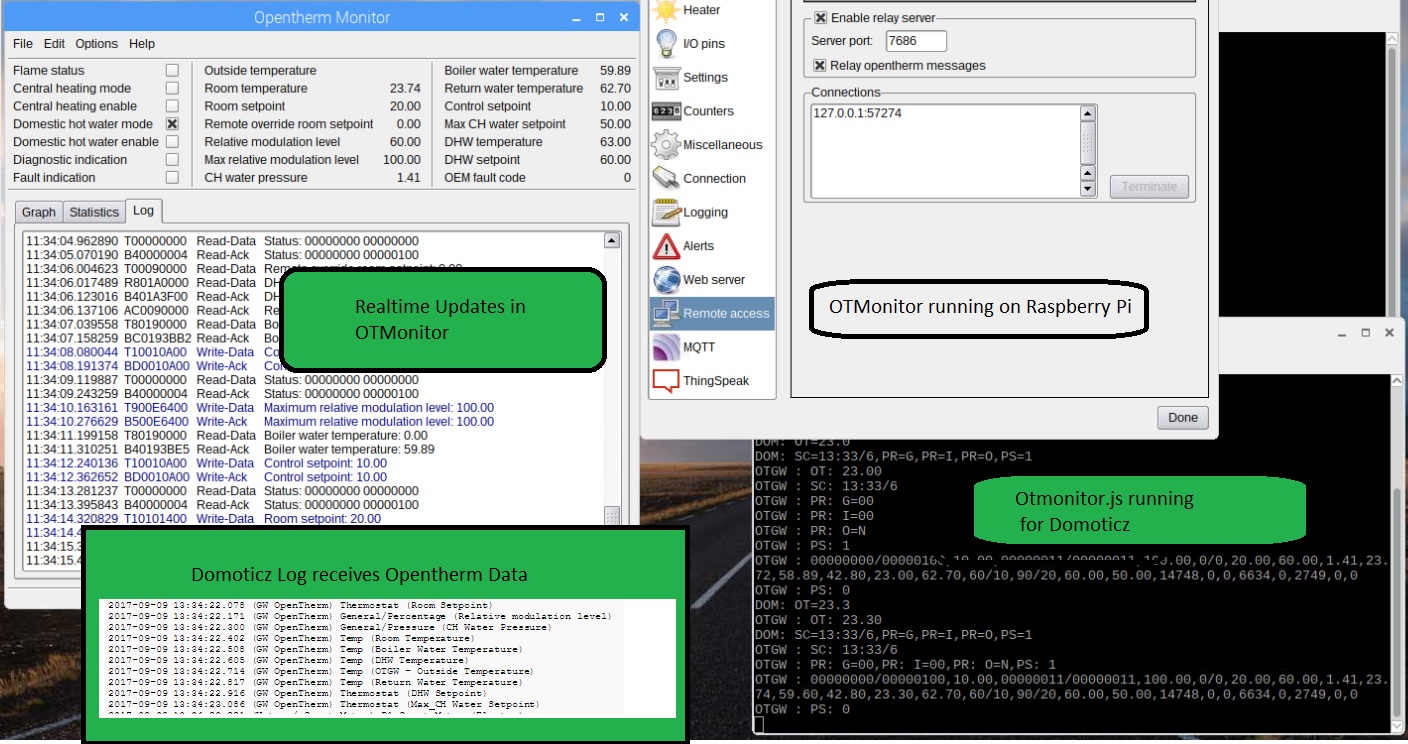The image size is (1408, 744).
Task: Select the log row timestamped 11:34:12.240136
Action: (x=313, y=464)
